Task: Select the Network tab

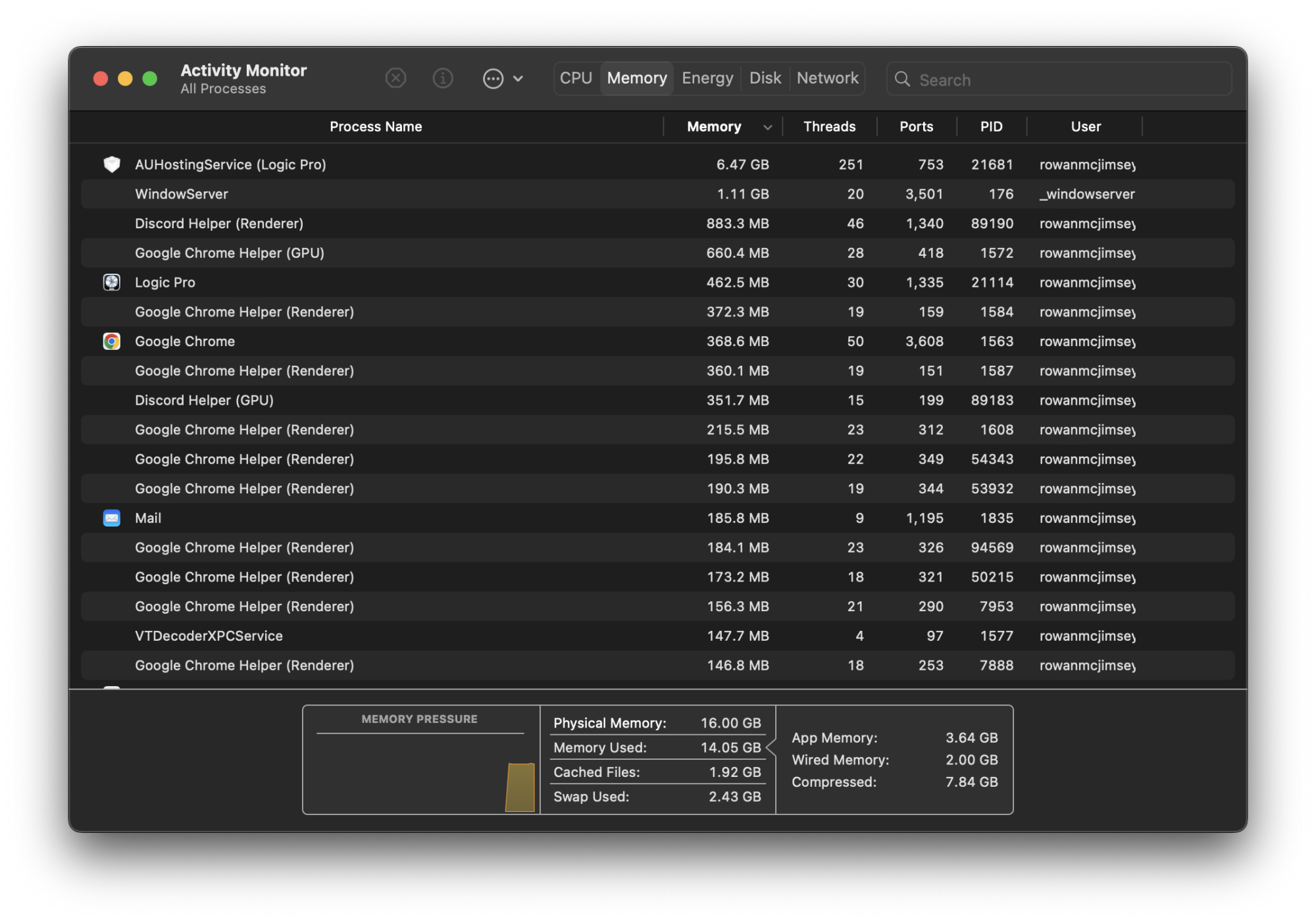Action: (x=827, y=78)
